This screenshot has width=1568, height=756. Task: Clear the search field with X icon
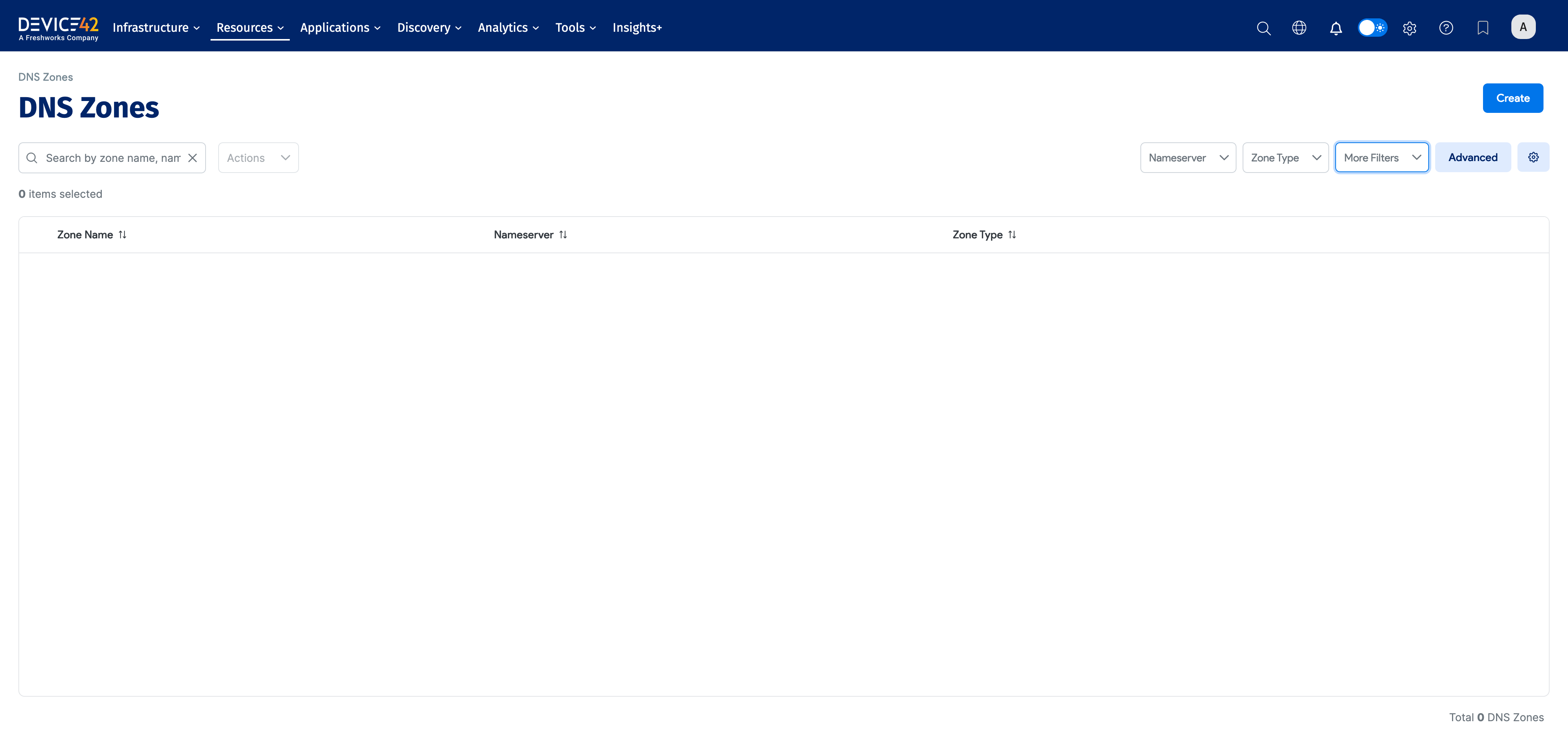[x=192, y=158]
